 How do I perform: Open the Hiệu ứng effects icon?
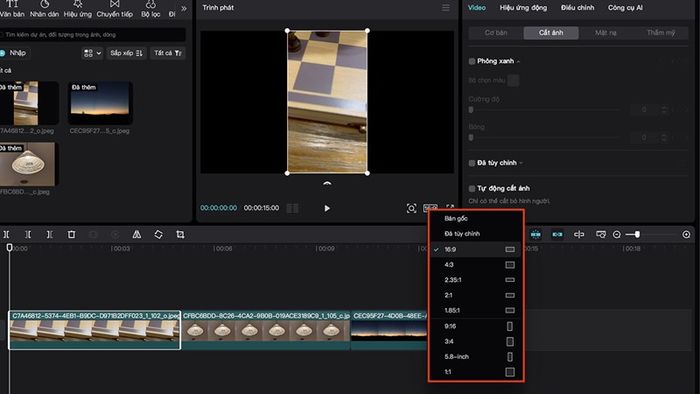click(78, 9)
